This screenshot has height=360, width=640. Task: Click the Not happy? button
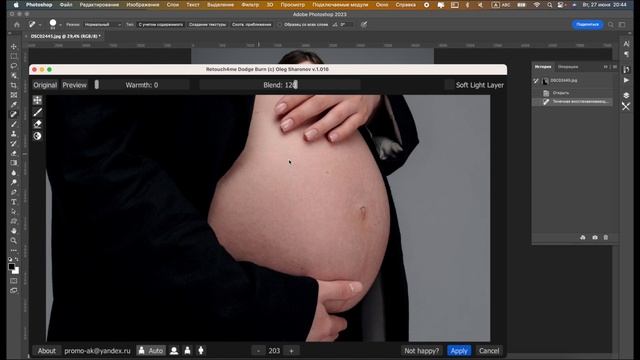(422, 351)
